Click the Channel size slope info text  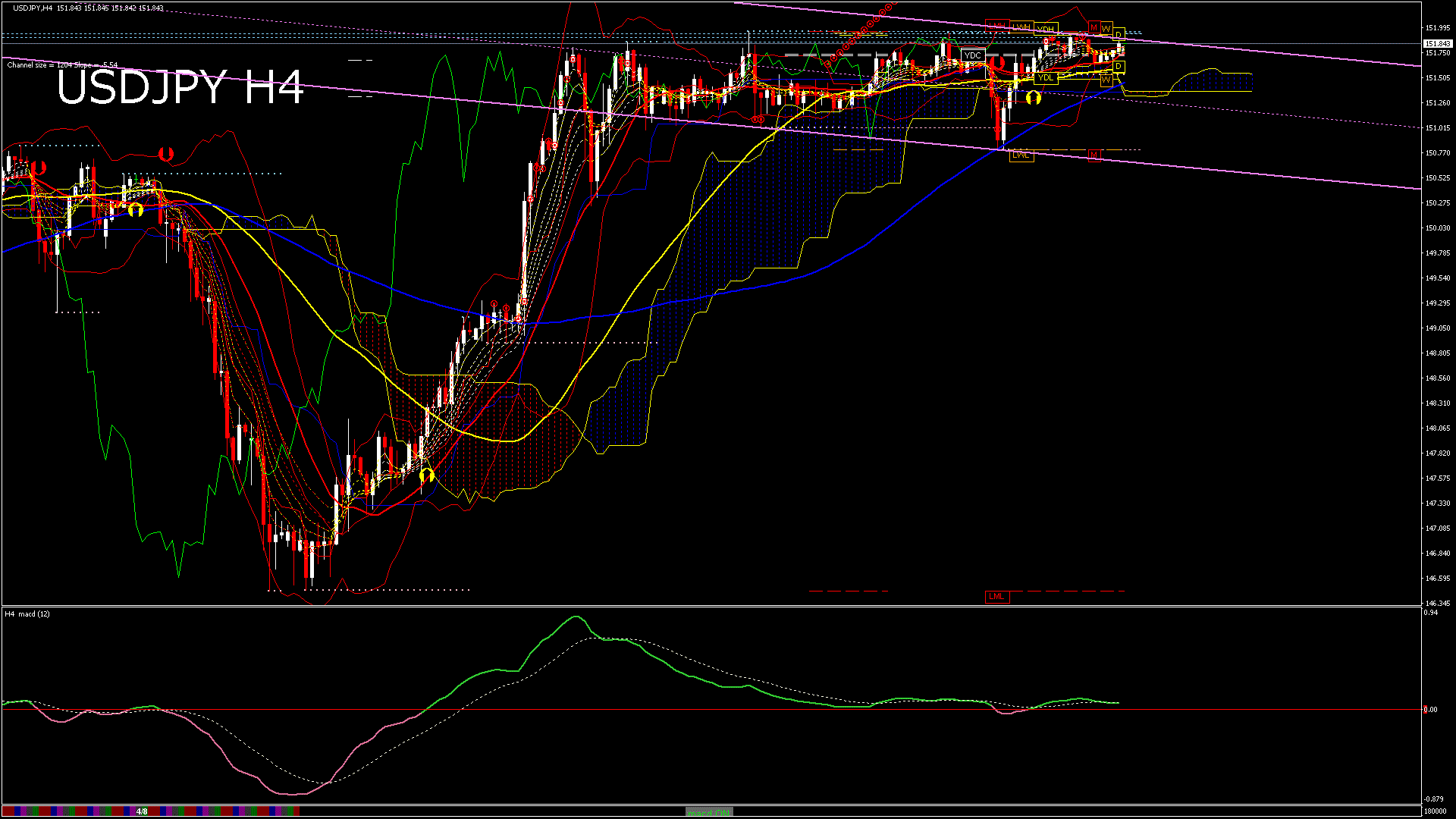(x=62, y=65)
